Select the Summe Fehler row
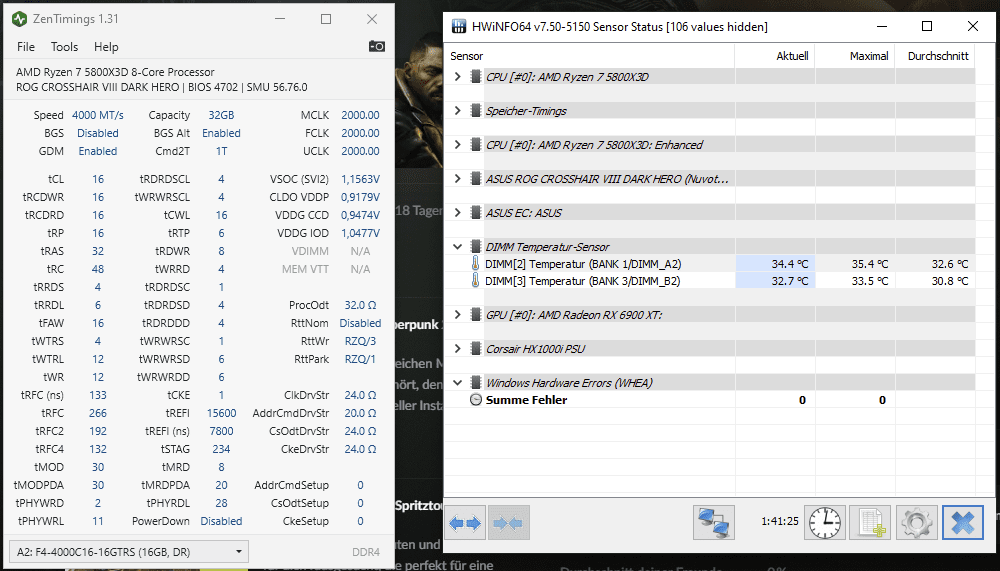 [710, 400]
